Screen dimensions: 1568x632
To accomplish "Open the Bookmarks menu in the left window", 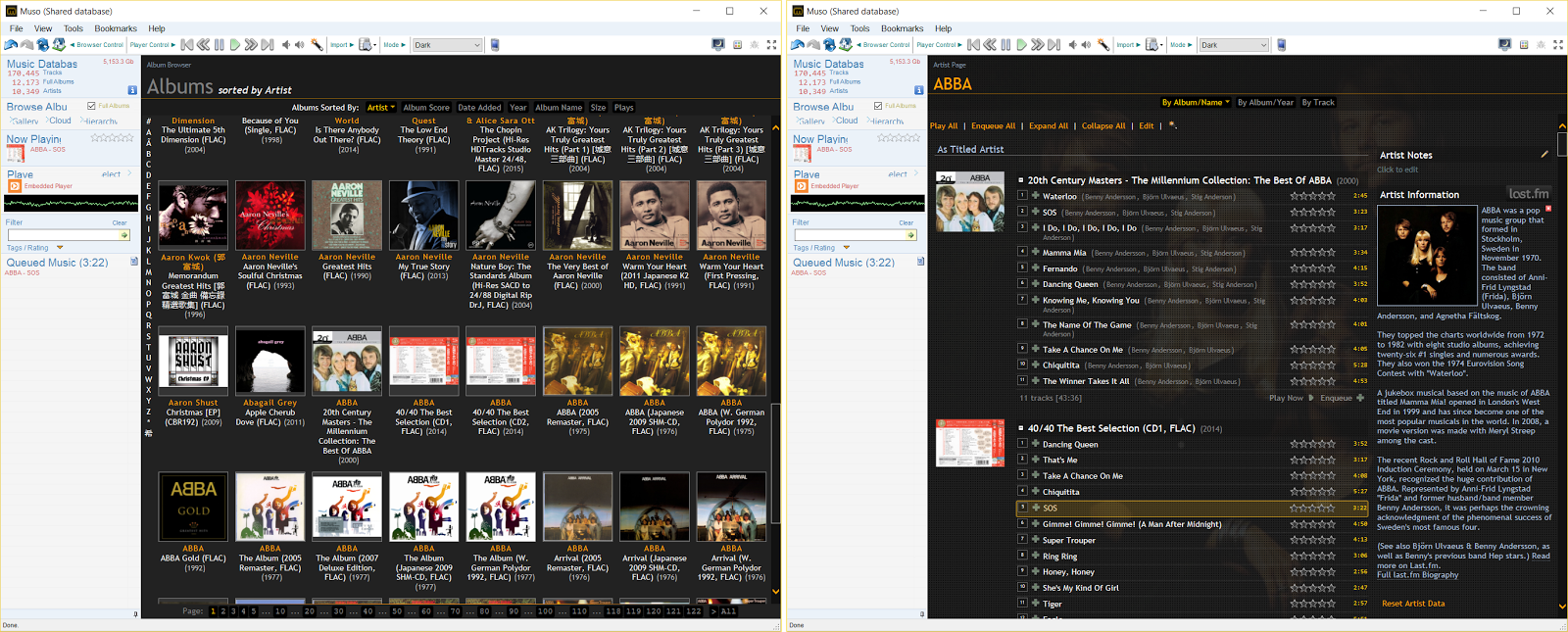I will [x=116, y=28].
